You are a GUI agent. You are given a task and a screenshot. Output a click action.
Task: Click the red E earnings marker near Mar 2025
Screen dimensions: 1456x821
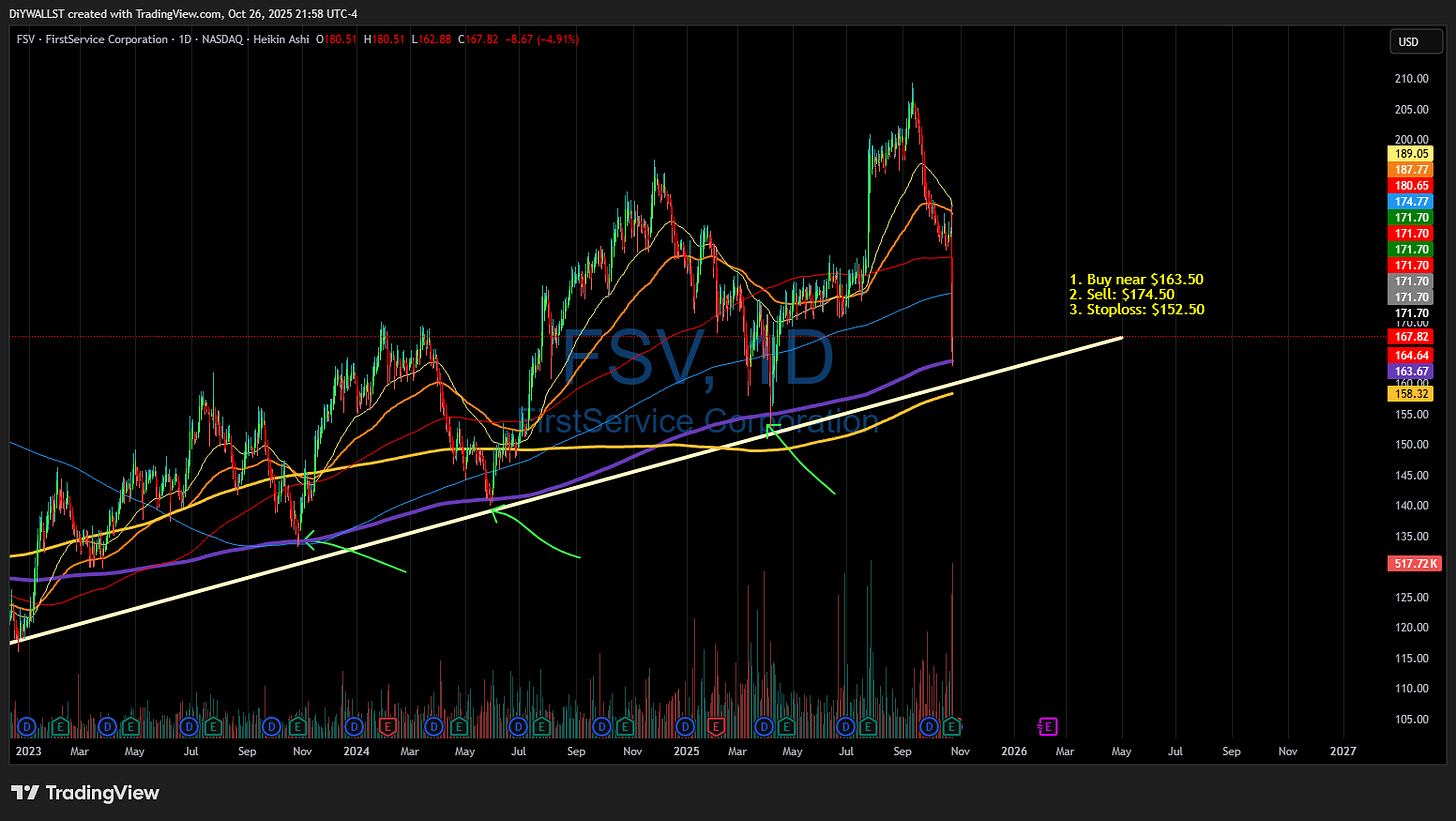716,728
